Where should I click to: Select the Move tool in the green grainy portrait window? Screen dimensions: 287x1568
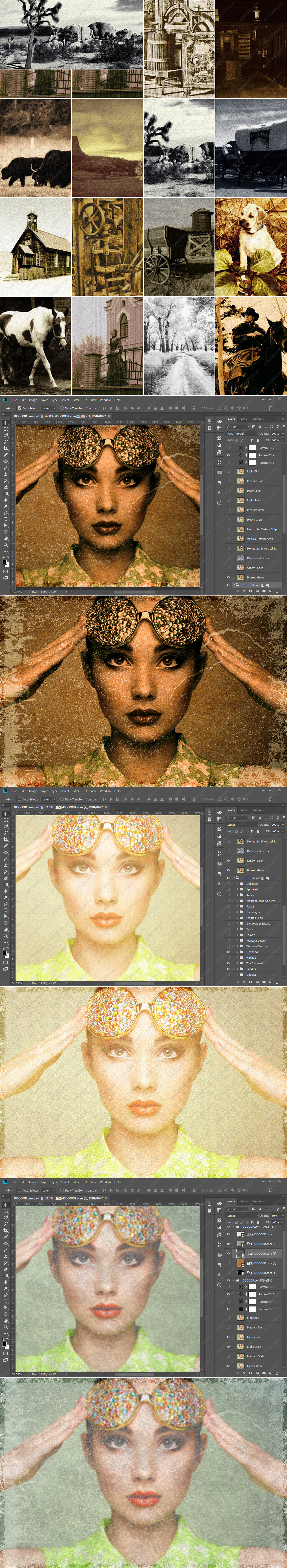(x=5, y=1205)
